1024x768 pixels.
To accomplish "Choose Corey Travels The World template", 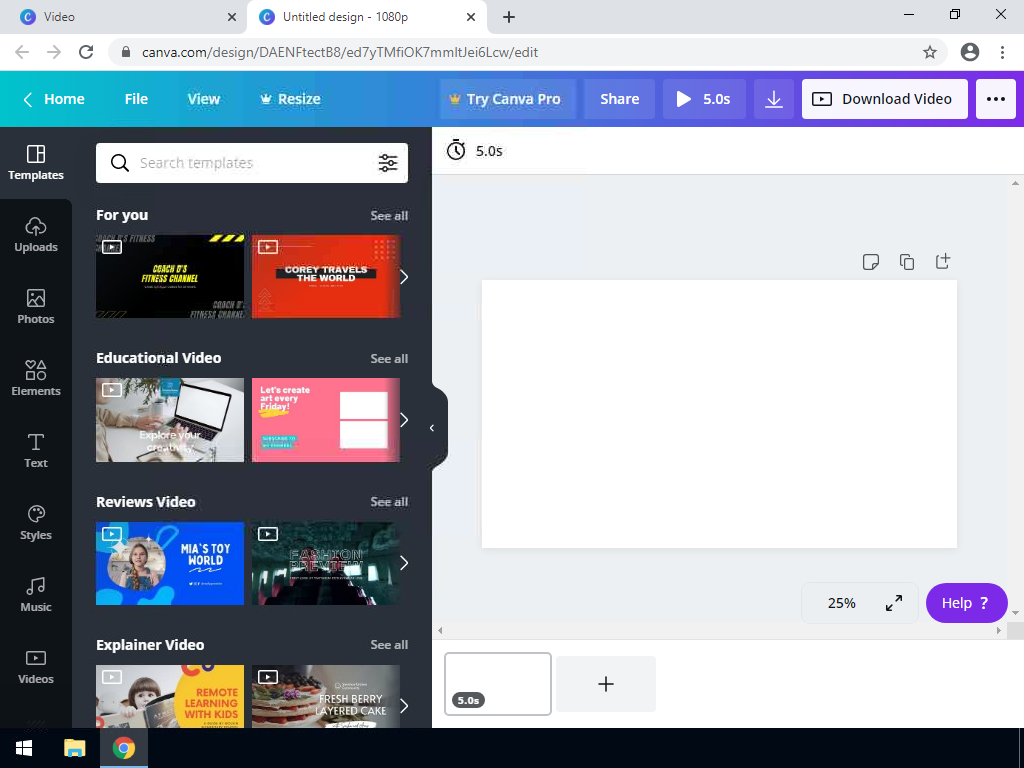I will tap(326, 276).
